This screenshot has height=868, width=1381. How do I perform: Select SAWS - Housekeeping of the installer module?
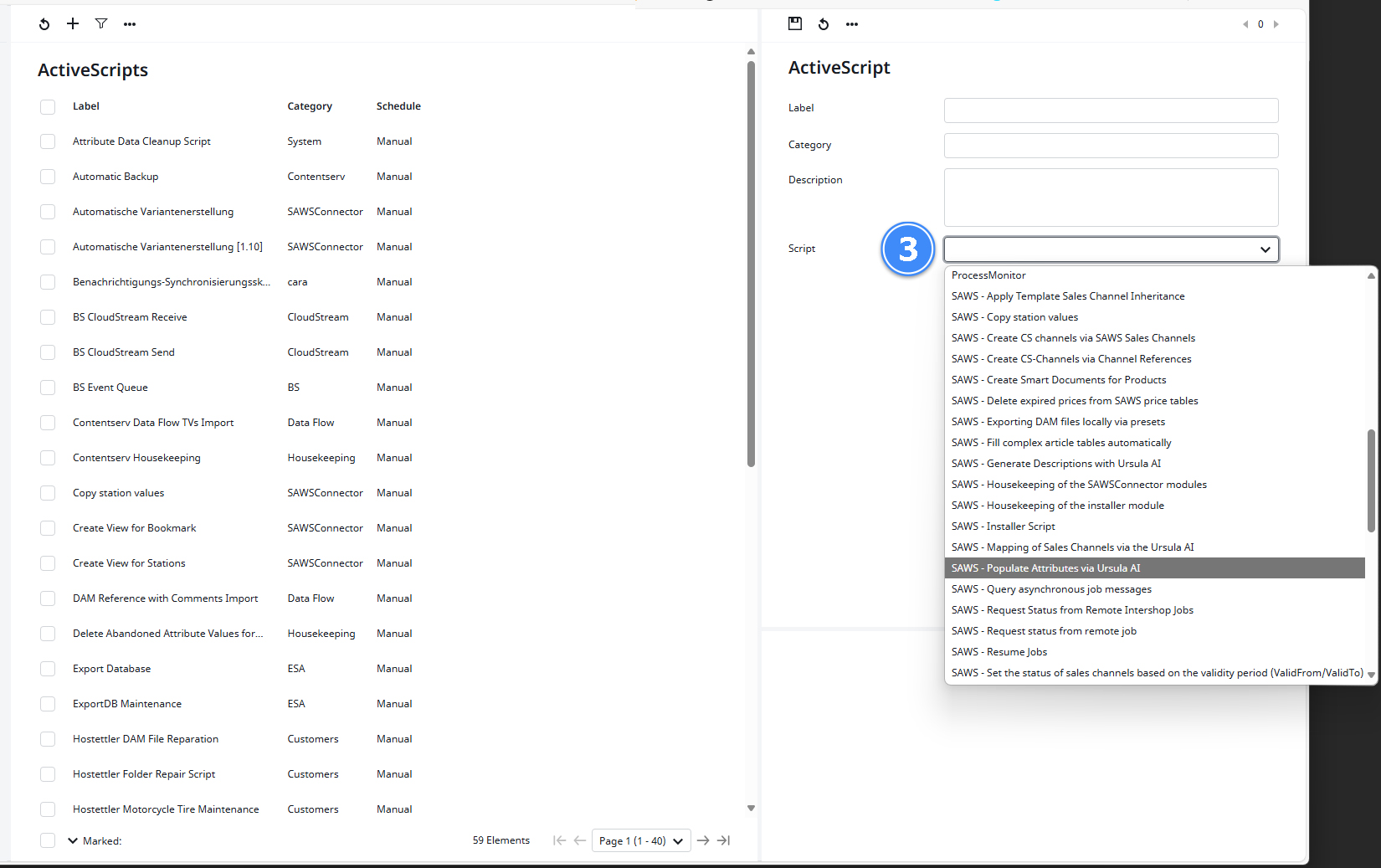tap(1154, 506)
